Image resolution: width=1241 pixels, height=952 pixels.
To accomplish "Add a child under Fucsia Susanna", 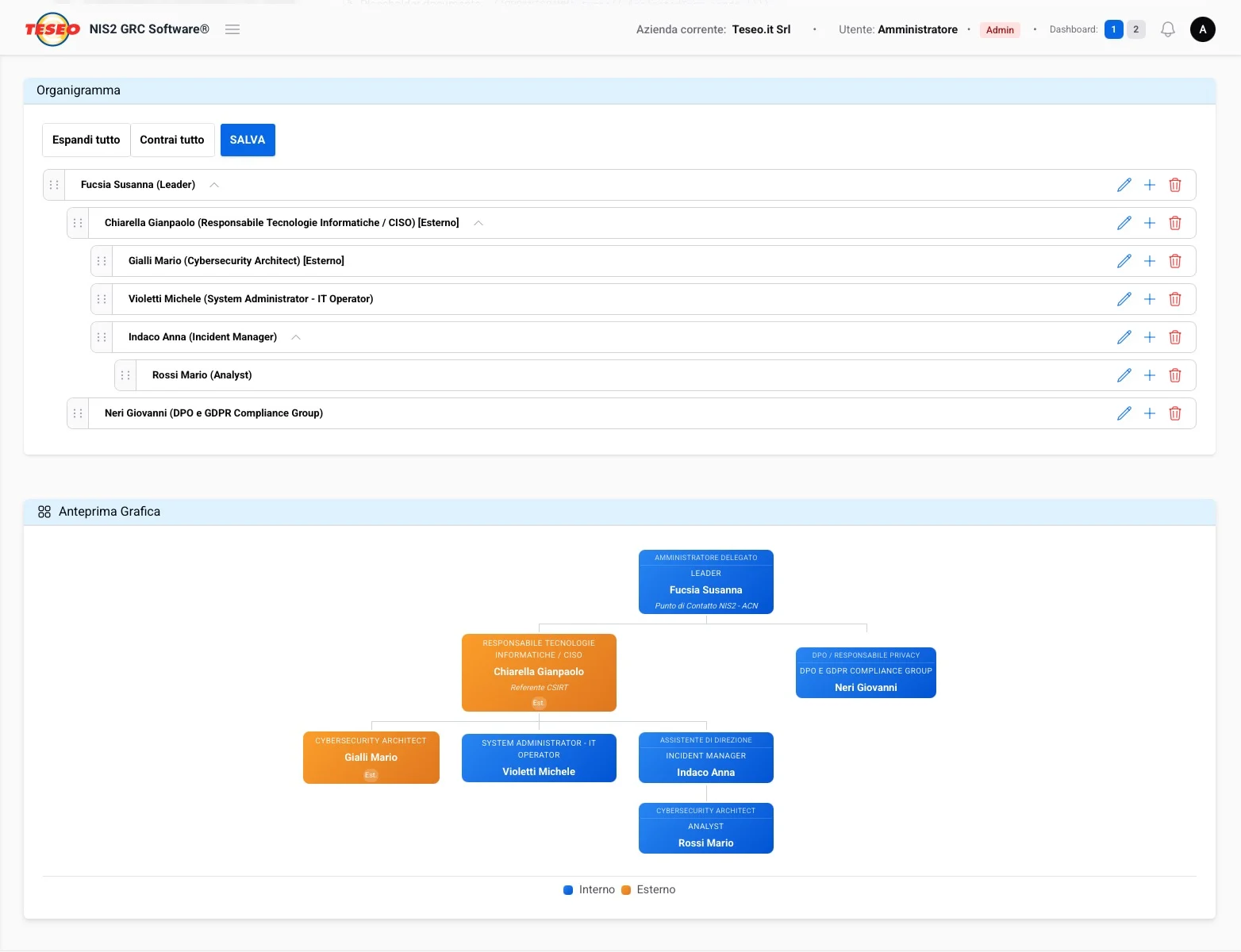I will pos(1150,185).
